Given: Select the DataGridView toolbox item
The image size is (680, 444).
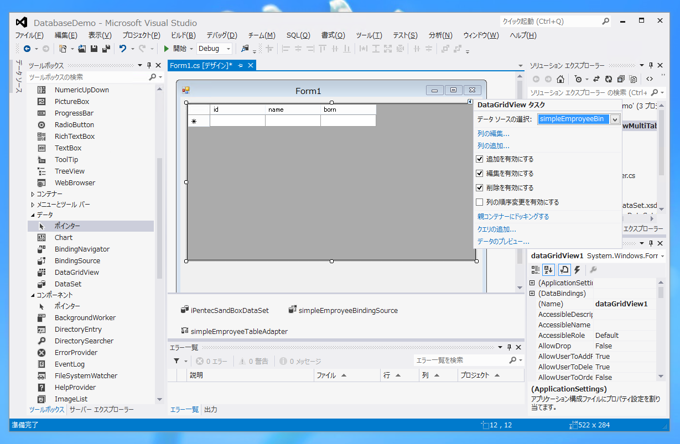Looking at the screenshot, I should pyautogui.click(x=76, y=272).
